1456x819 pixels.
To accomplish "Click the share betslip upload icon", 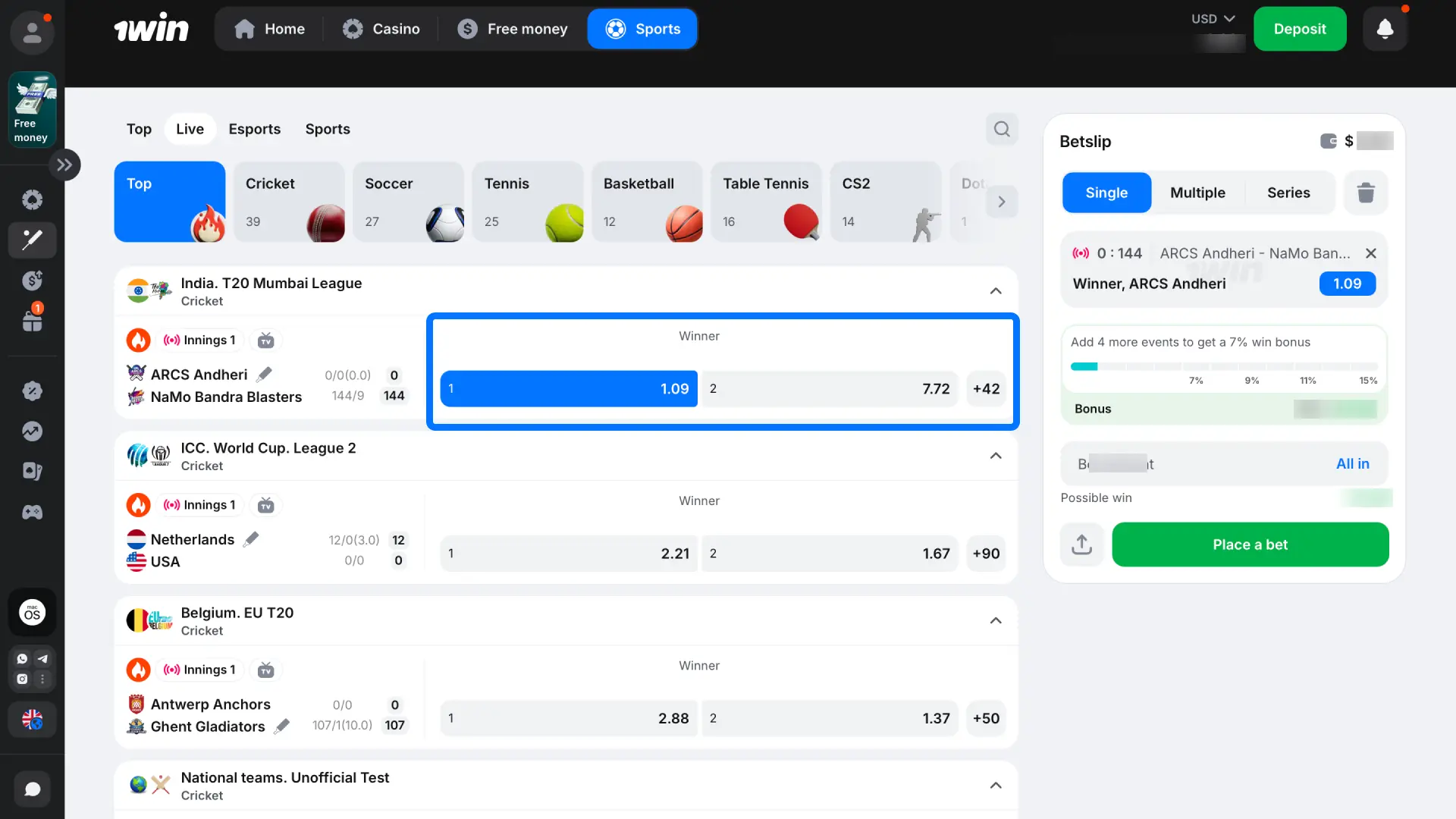I will 1082,544.
